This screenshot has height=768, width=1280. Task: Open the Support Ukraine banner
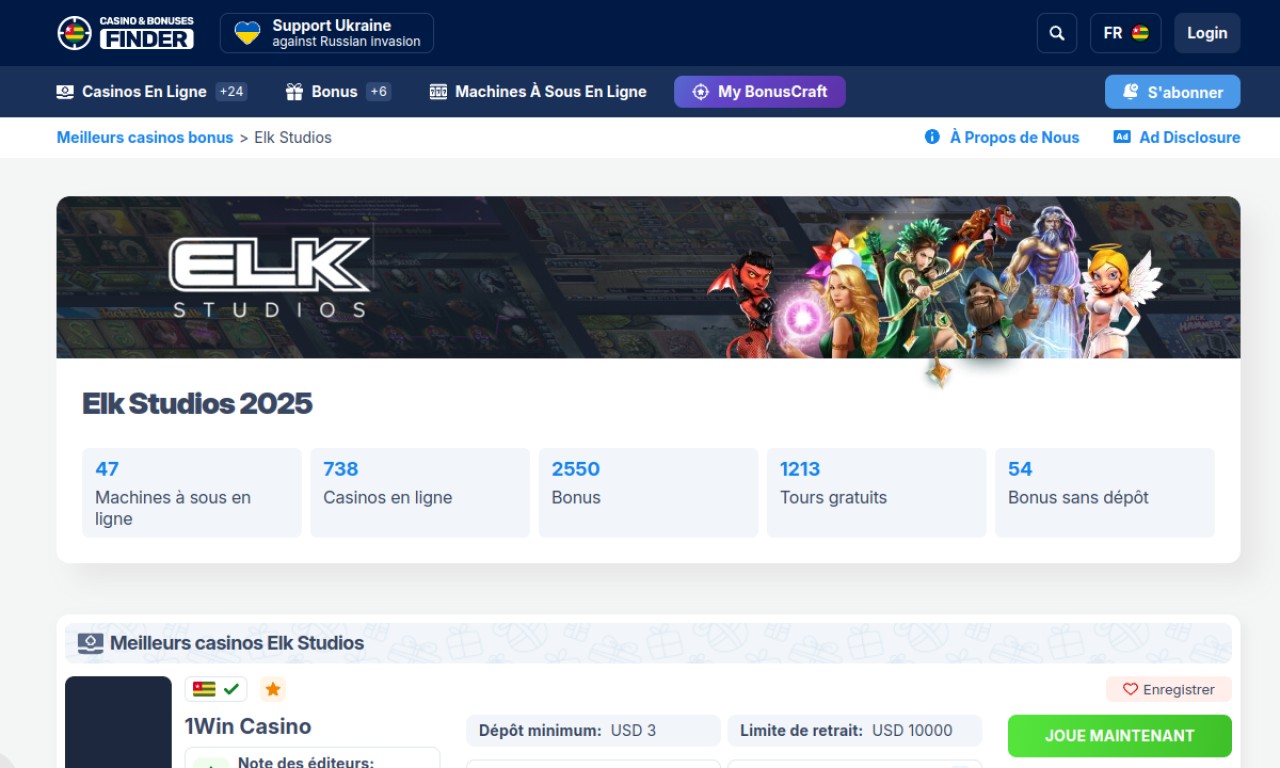327,33
